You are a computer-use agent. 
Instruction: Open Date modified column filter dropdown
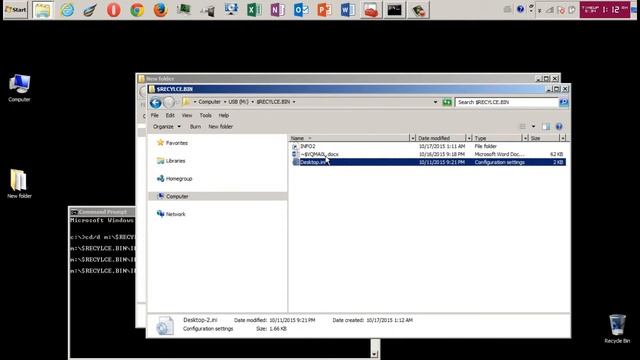(x=469, y=138)
